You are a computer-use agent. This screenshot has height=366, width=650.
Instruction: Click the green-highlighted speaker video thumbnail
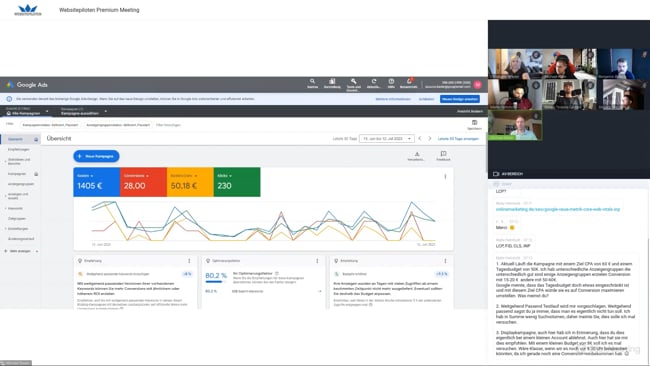[x=515, y=125]
